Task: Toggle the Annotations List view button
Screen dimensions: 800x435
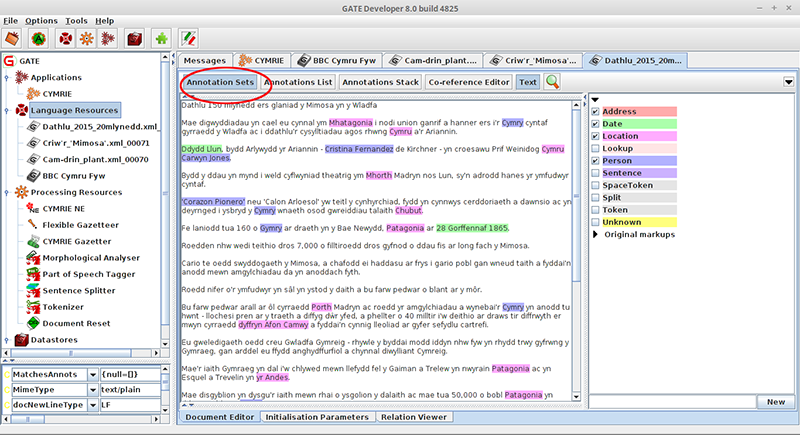Action: point(298,82)
